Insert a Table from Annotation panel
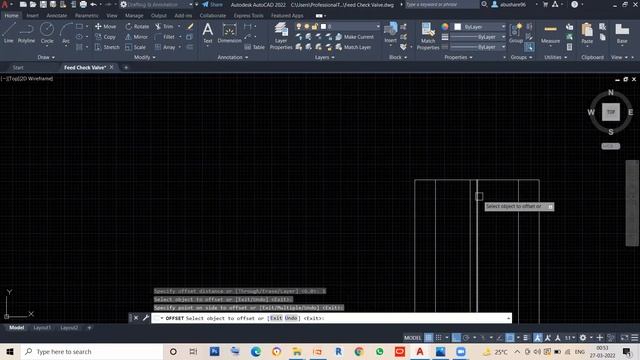 [x=255, y=47]
